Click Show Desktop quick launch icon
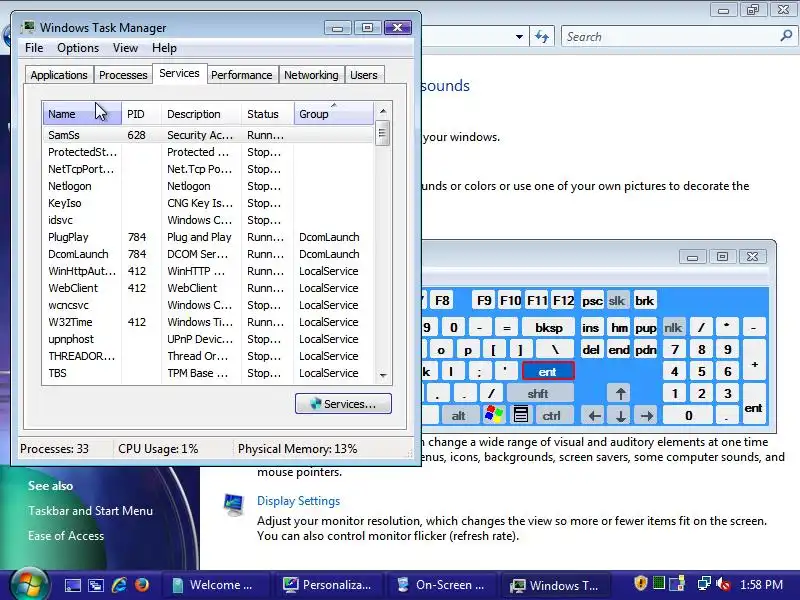Viewport: 800px width, 600px height. tap(72, 585)
